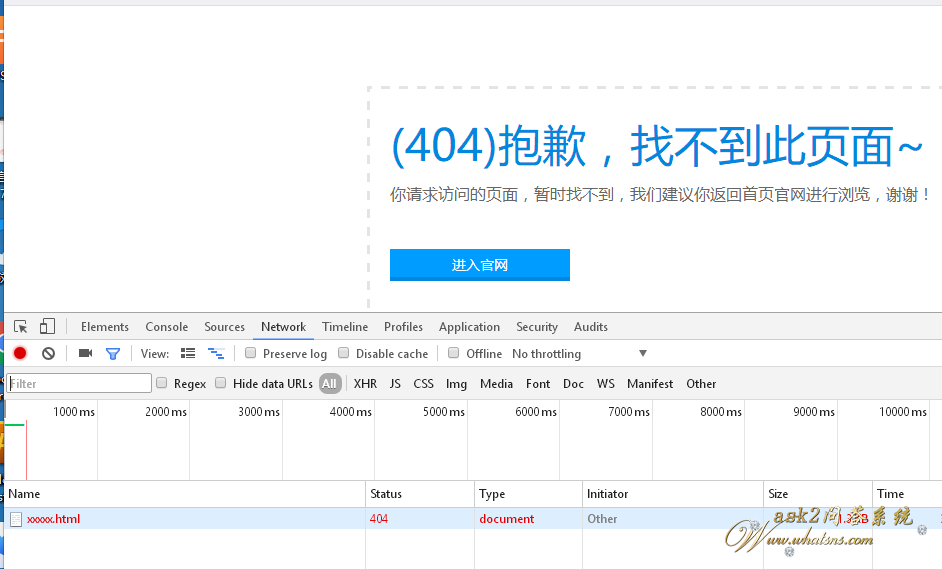Clear the network log
This screenshot has height=569, width=942.
click(x=48, y=353)
